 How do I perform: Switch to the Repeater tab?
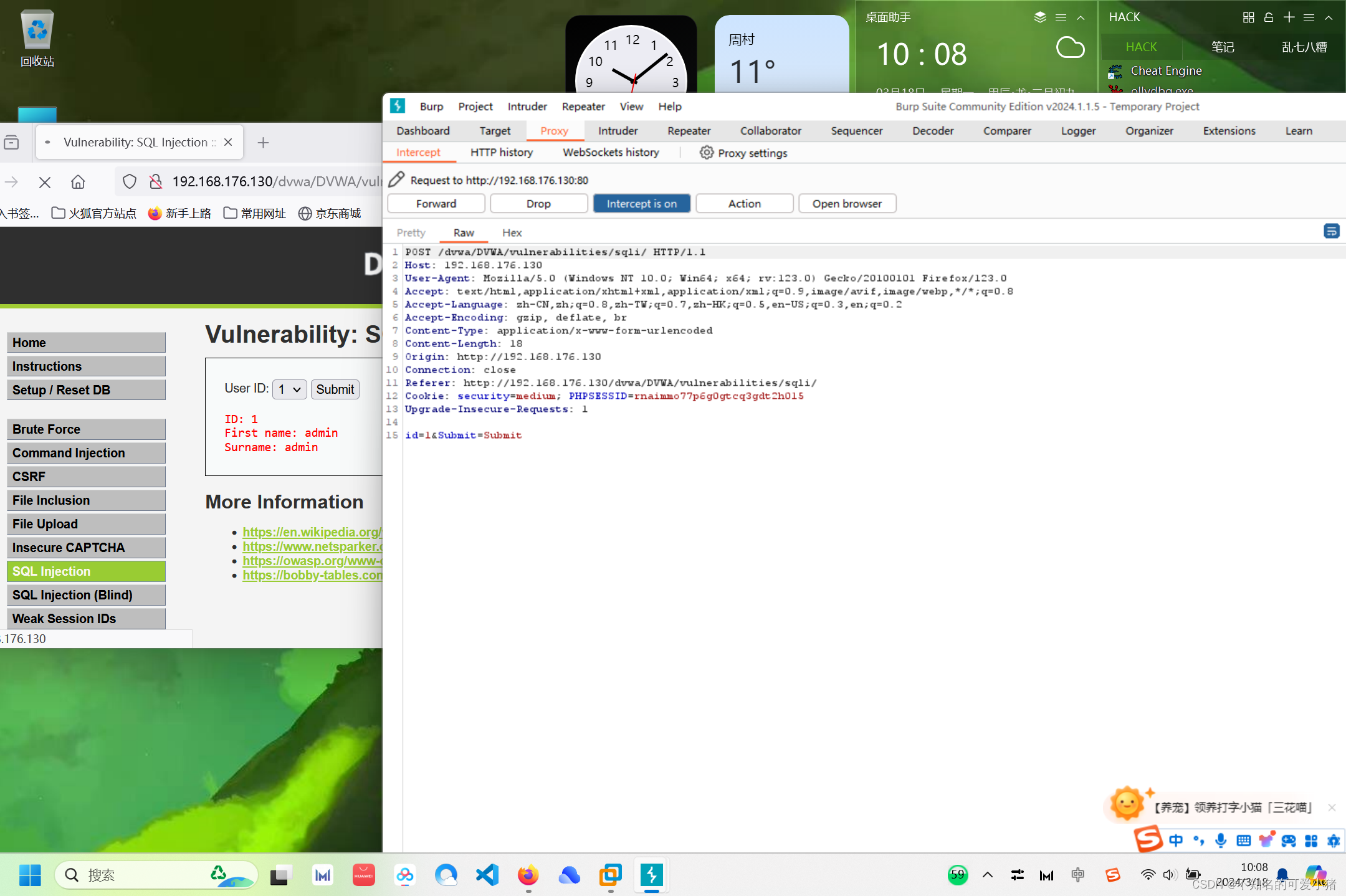tap(689, 131)
